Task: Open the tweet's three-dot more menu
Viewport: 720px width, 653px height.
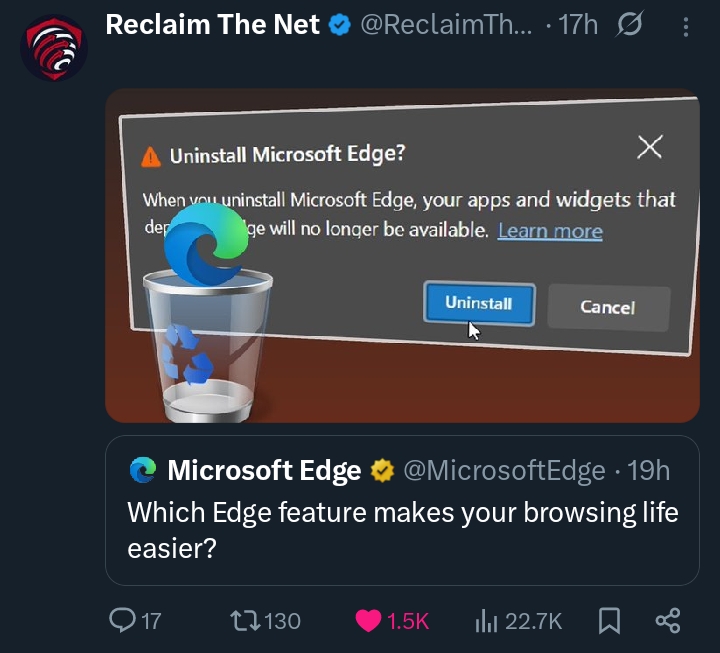Action: [686, 27]
